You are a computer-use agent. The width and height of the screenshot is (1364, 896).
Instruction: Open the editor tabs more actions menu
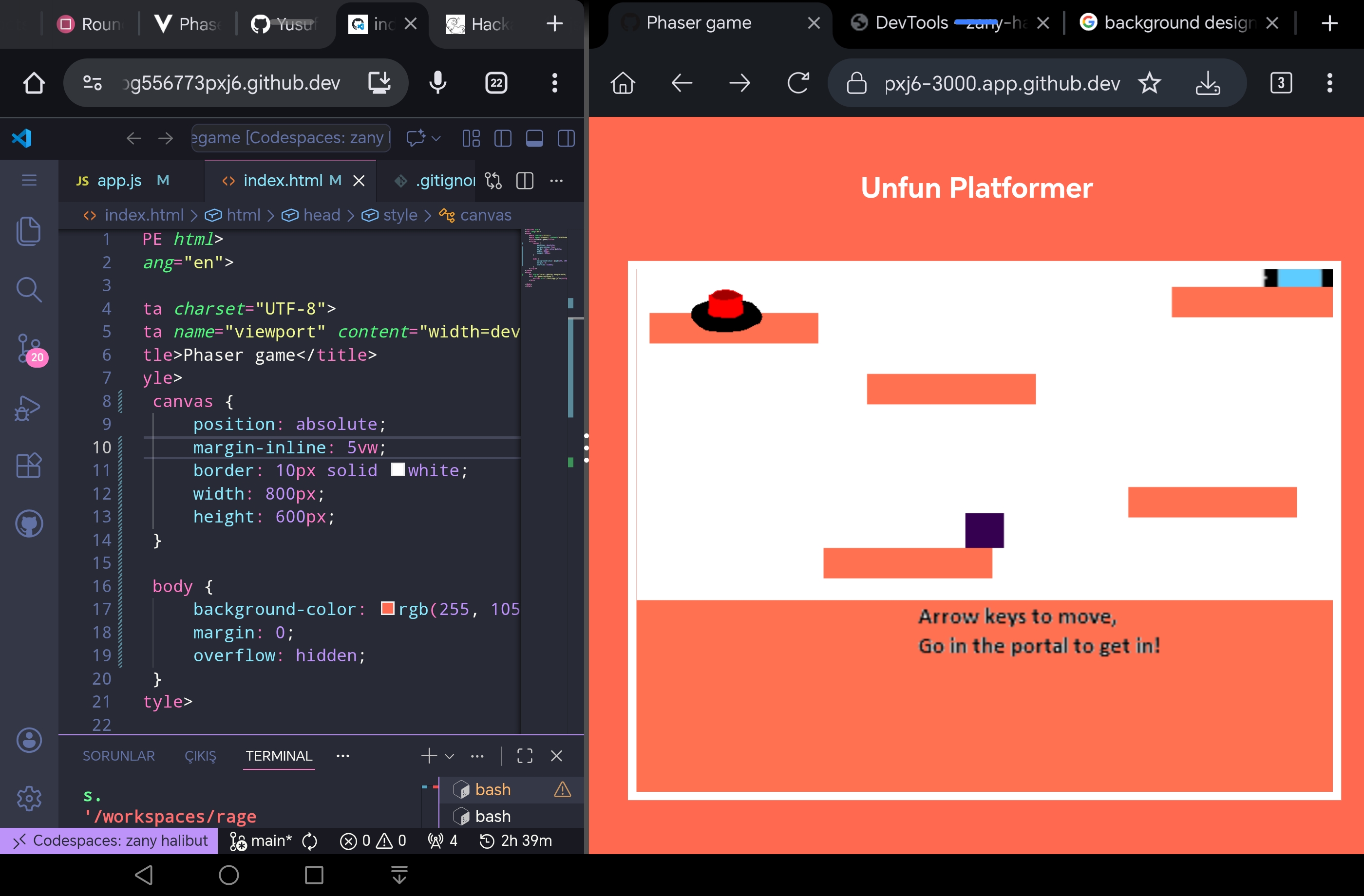(556, 181)
